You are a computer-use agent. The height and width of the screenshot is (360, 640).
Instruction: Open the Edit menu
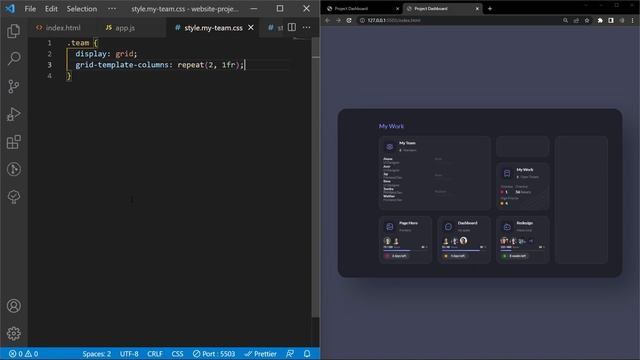click(x=51, y=9)
